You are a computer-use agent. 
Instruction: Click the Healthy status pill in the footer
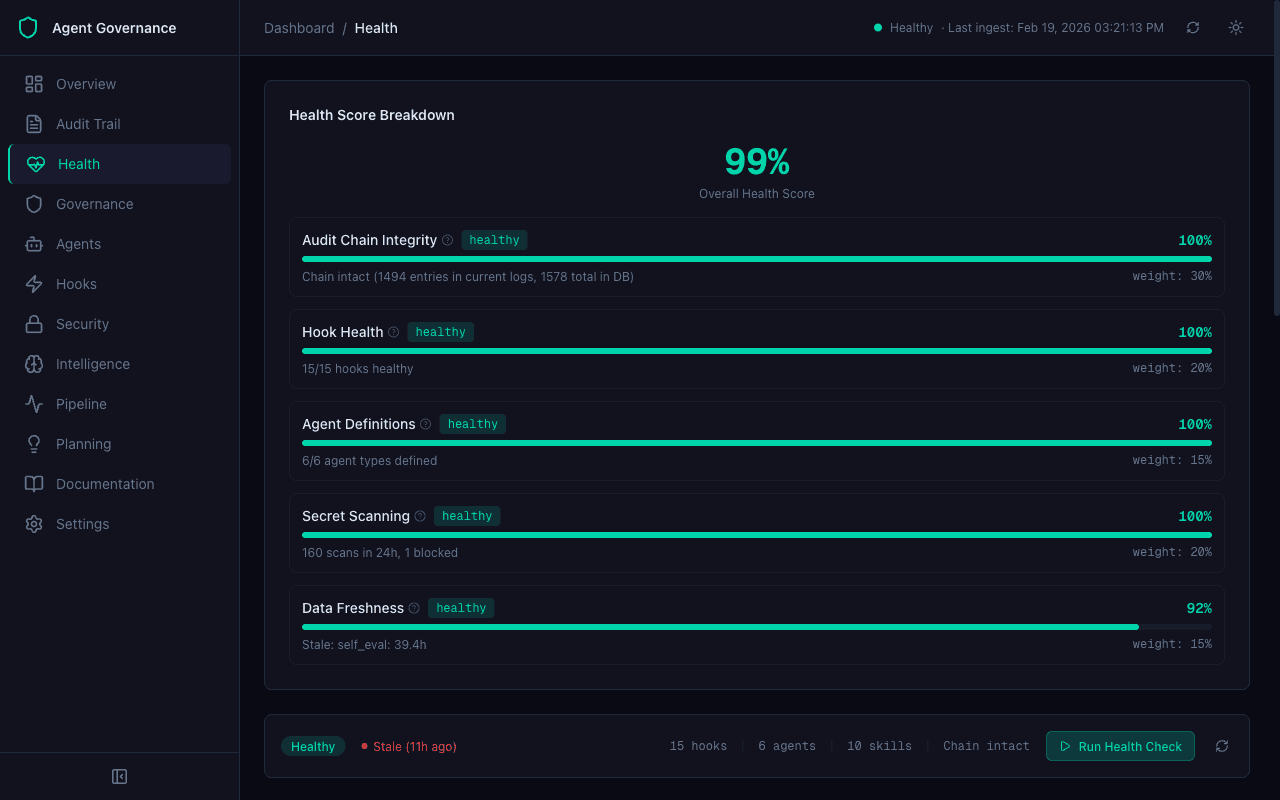(313, 746)
